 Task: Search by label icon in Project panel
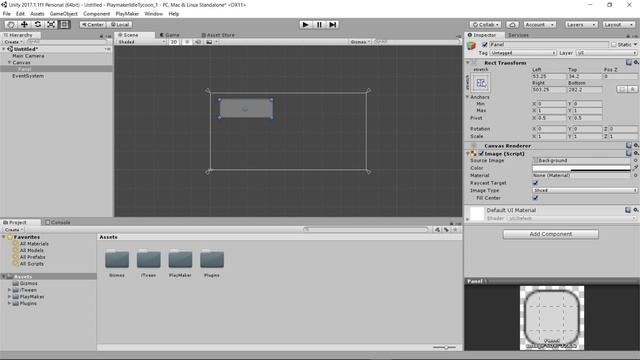click(x=446, y=229)
